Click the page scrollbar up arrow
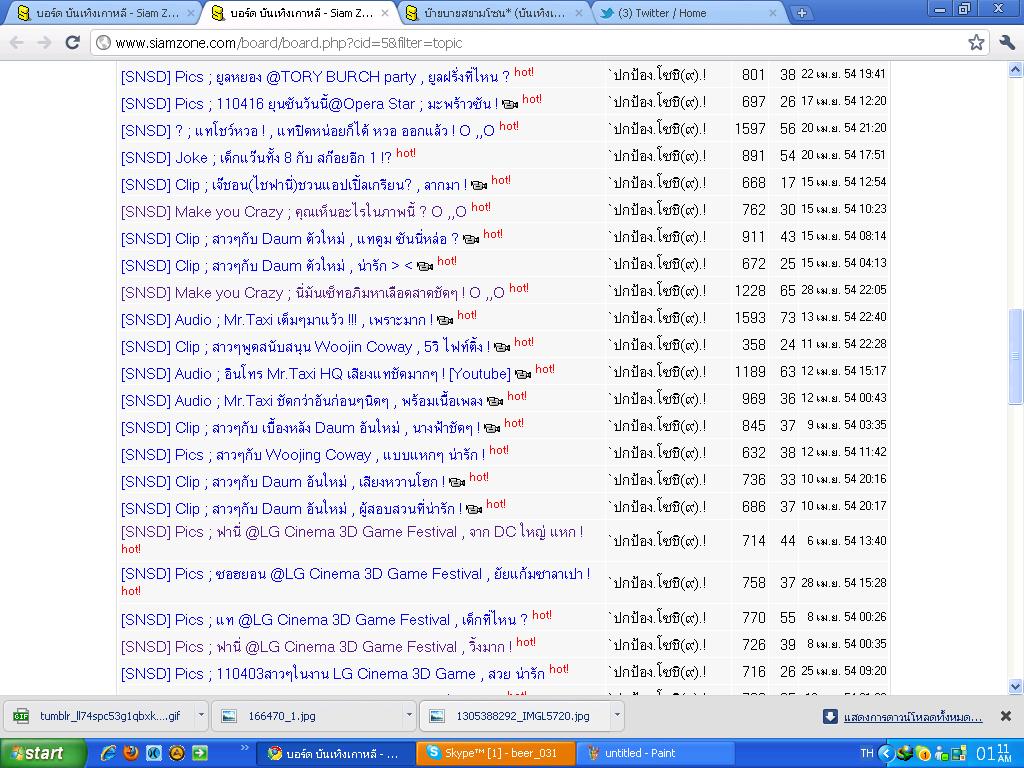The height and width of the screenshot is (768, 1024). [x=1016, y=69]
